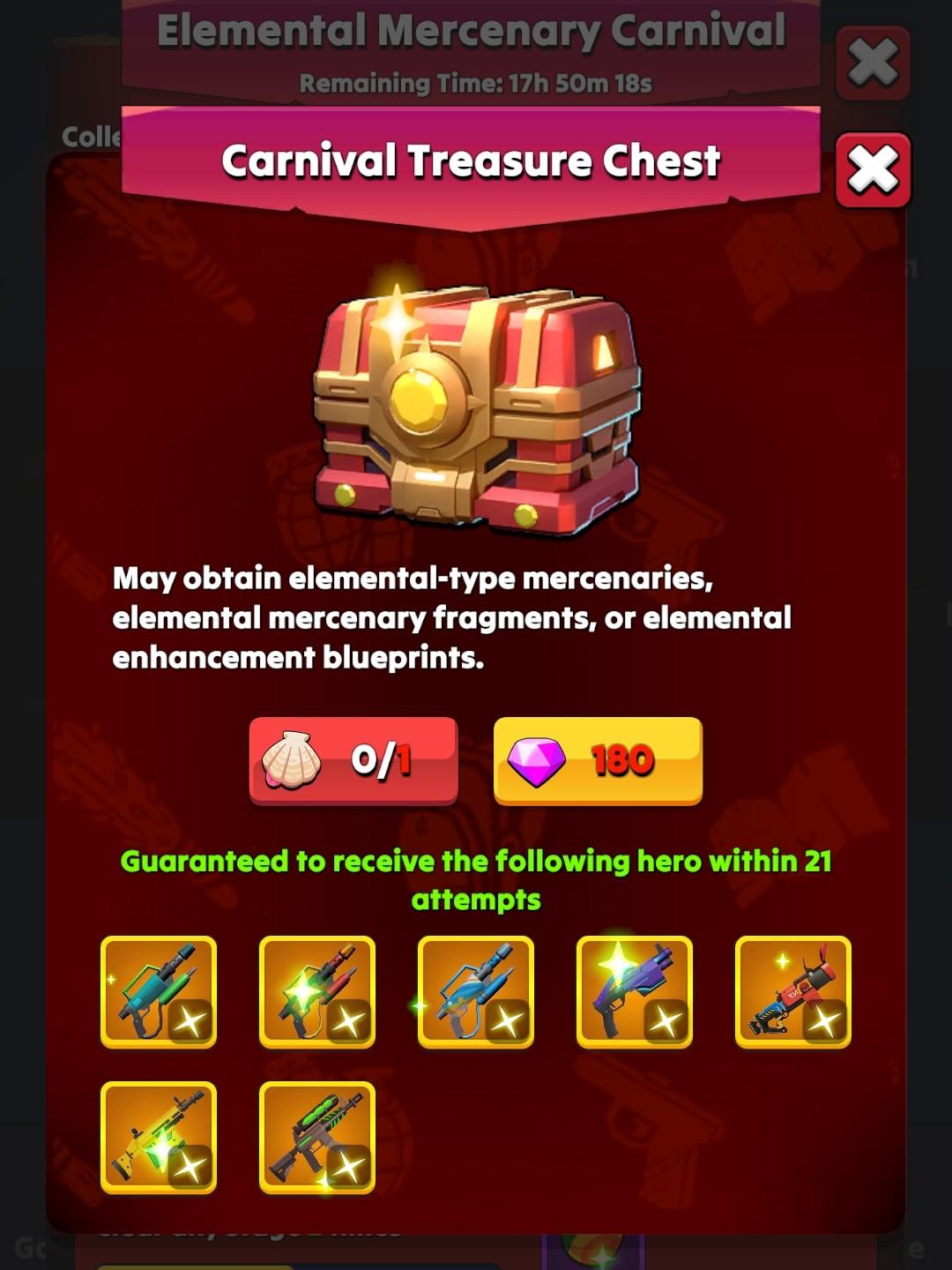The width and height of the screenshot is (952, 1270).
Task: Buy chest opening for 180 gems
Action: (x=598, y=760)
